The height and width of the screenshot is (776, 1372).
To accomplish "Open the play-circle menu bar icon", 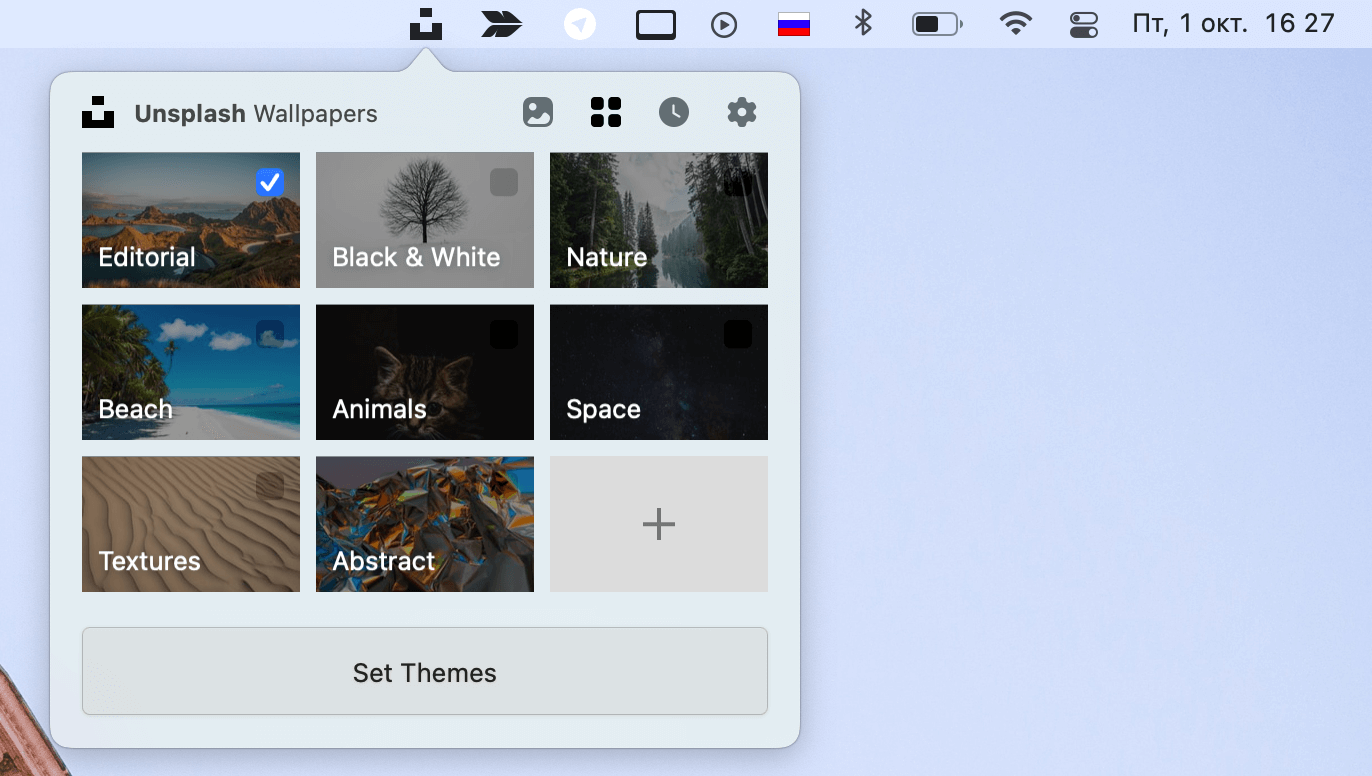I will [x=724, y=25].
